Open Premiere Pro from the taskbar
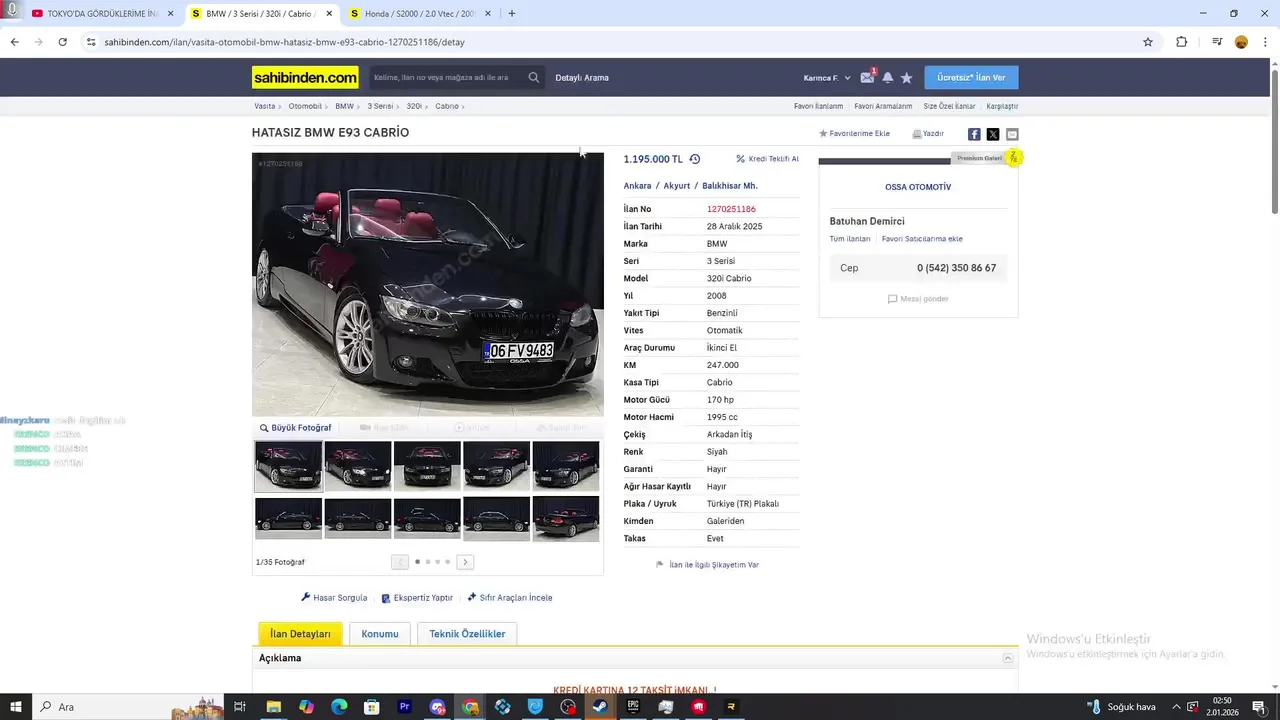This screenshot has height=720, width=1280. click(405, 707)
